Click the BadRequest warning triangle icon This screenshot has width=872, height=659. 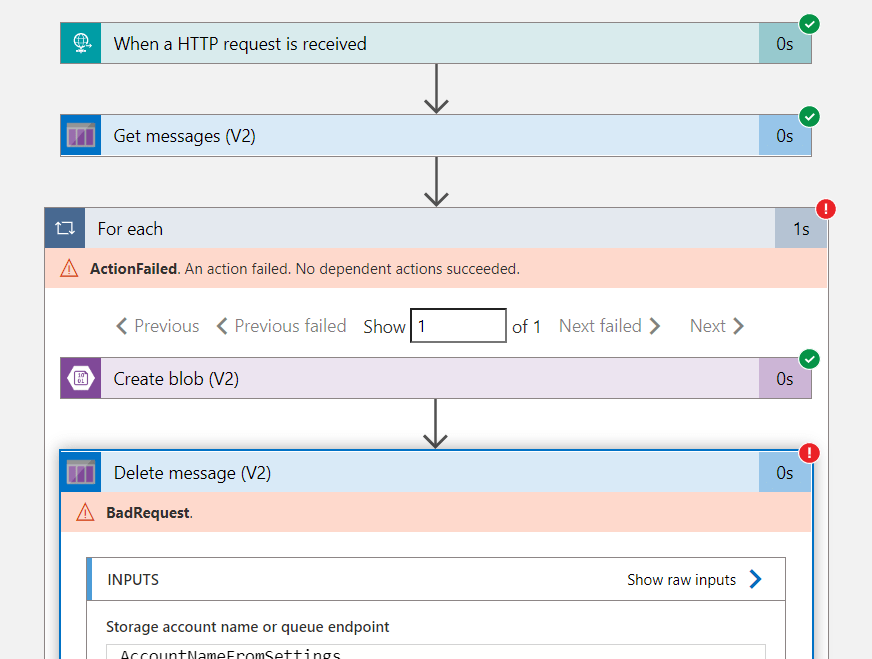coord(85,512)
